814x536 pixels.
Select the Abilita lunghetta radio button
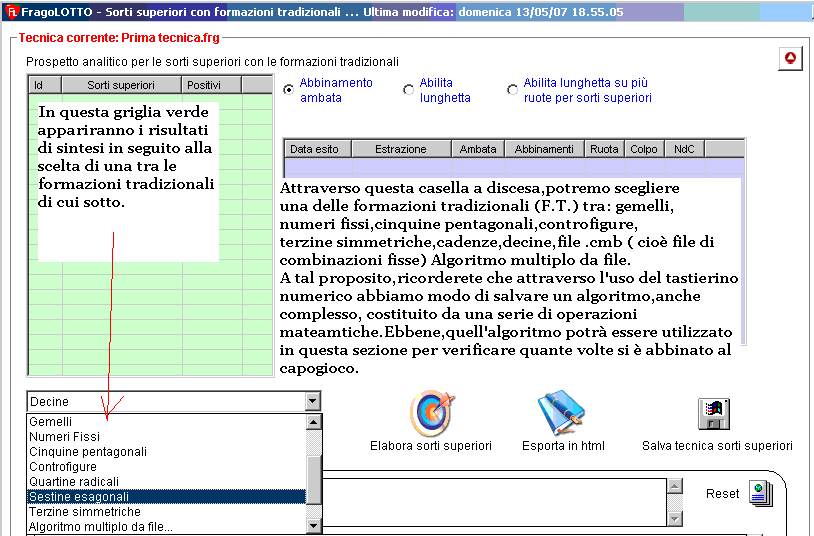pyautogui.click(x=408, y=90)
